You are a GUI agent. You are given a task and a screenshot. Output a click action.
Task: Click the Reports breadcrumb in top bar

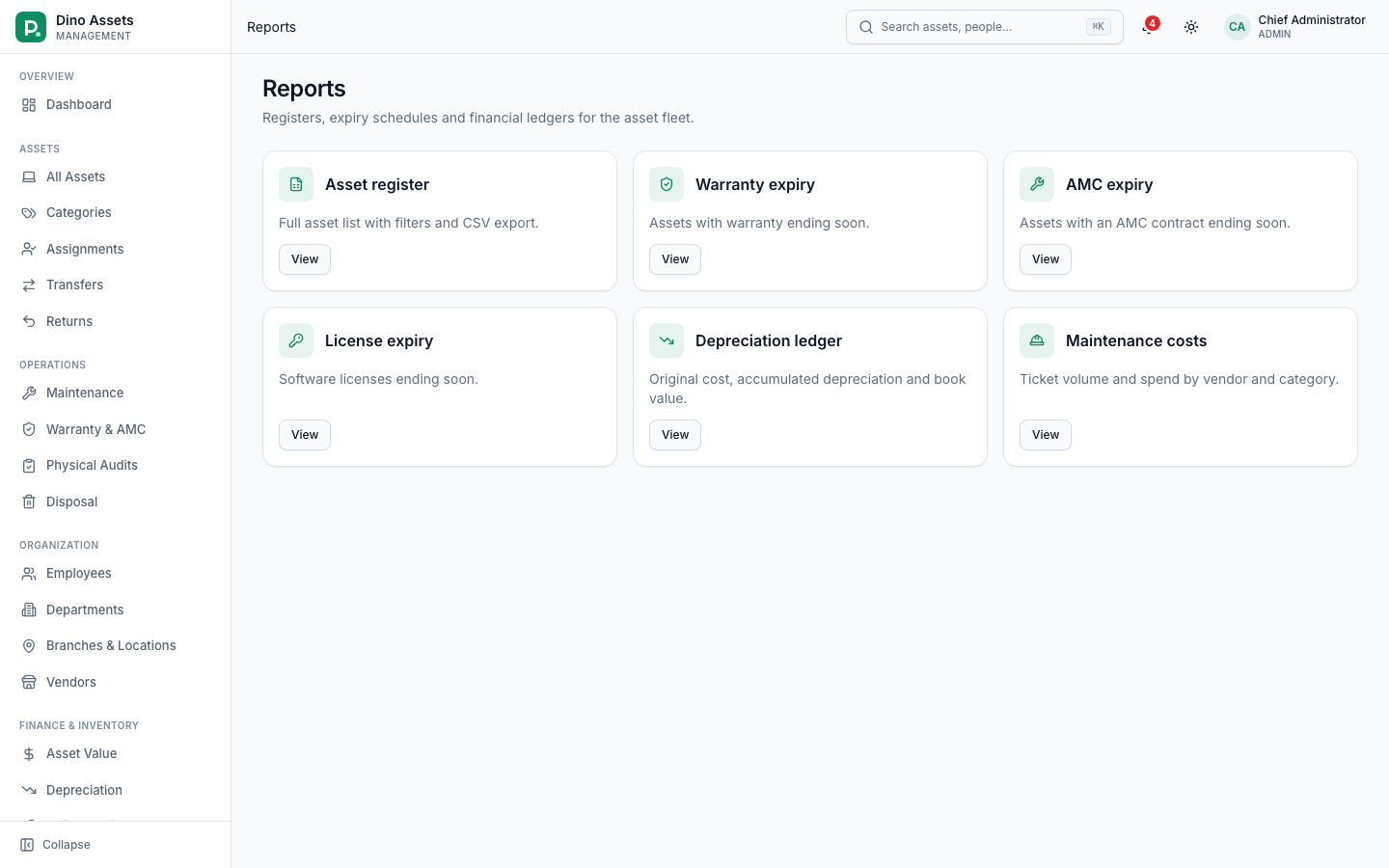pyautogui.click(x=272, y=27)
